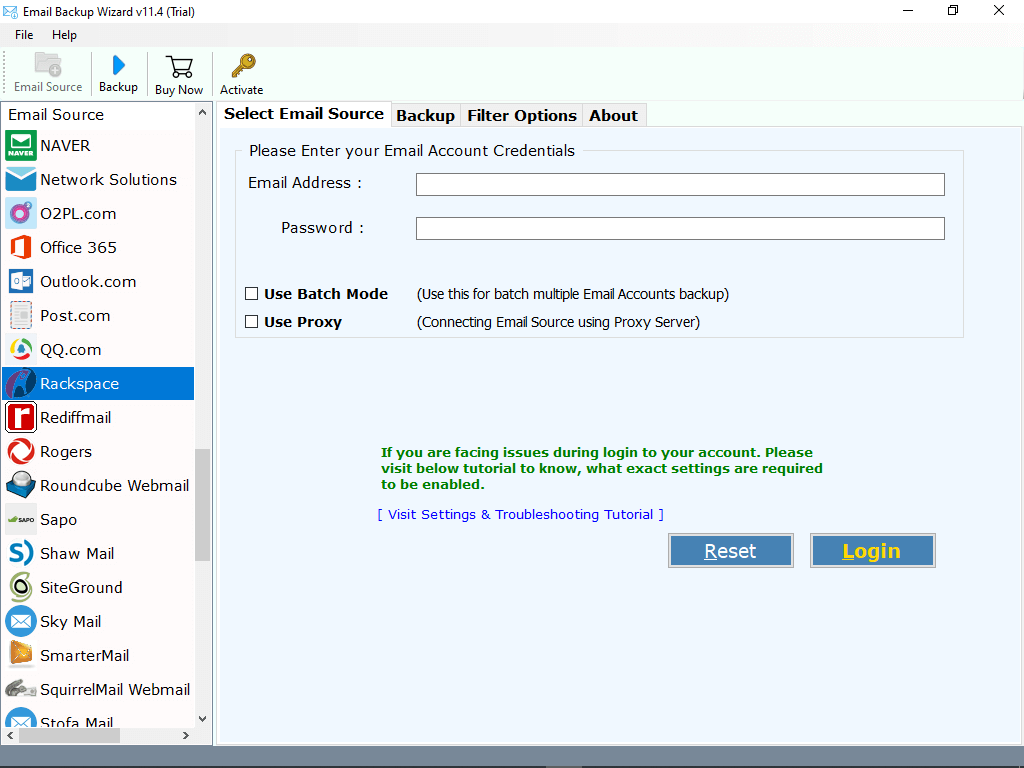Select the Network Solutions envelope icon

21,180
